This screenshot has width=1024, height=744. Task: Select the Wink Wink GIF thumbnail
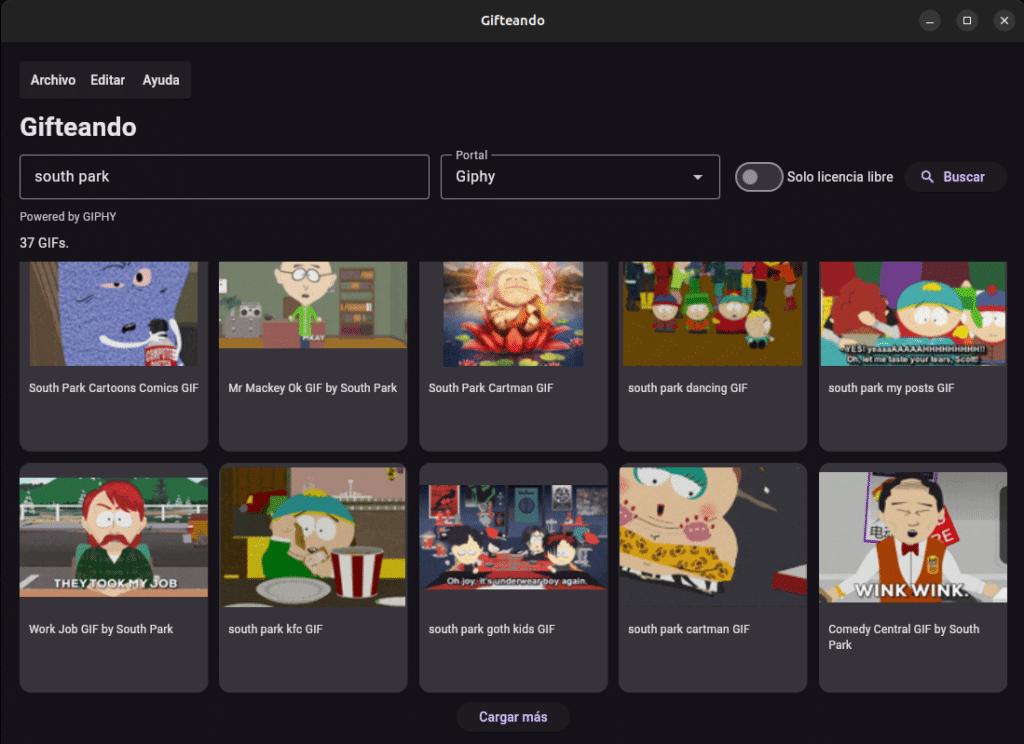913,537
